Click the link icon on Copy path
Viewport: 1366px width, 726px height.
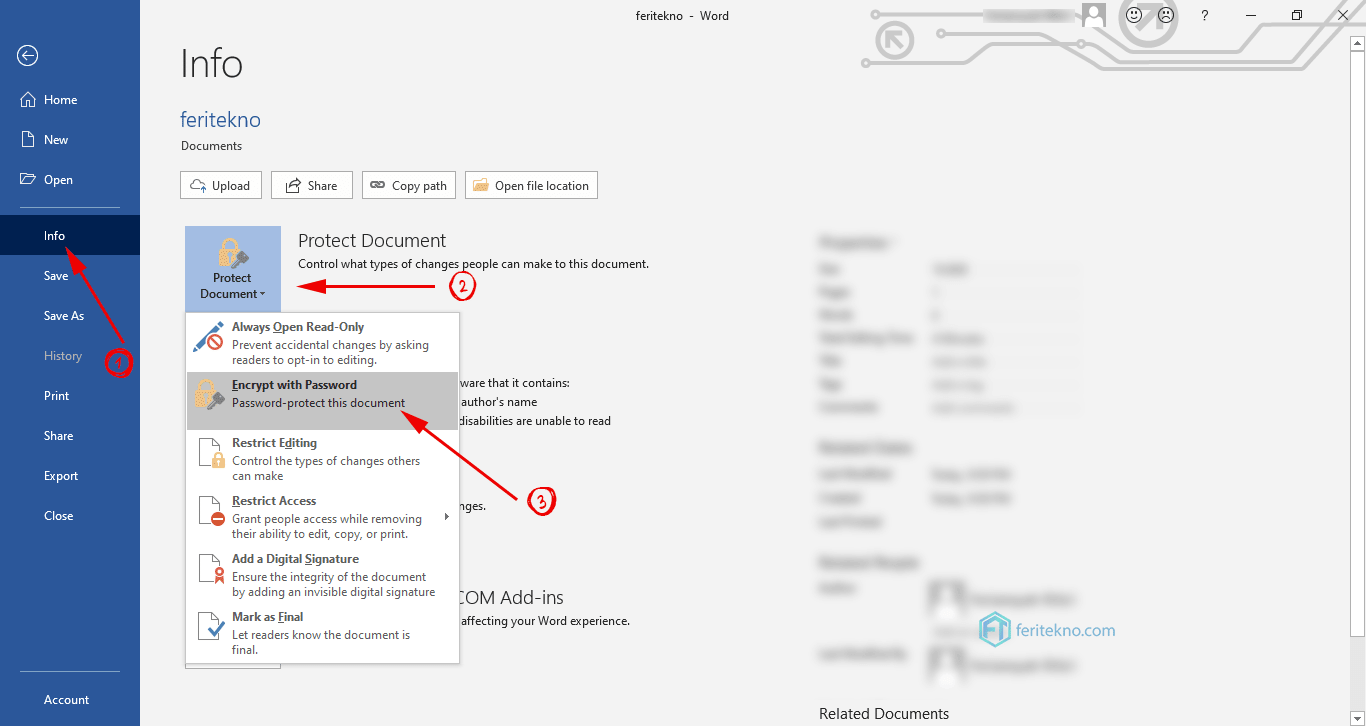click(378, 185)
